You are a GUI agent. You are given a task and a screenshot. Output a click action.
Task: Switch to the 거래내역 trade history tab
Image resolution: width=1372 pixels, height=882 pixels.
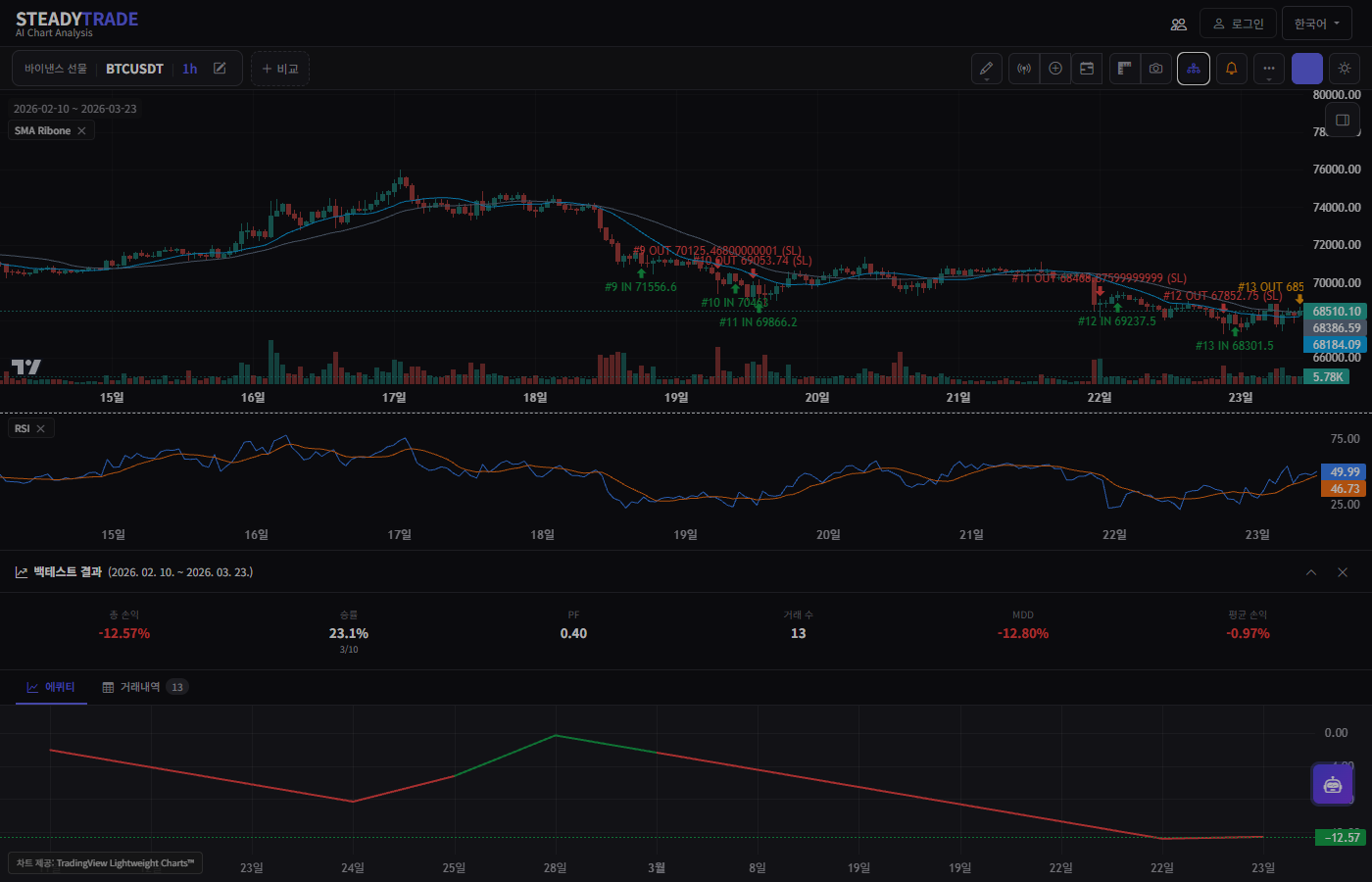click(144, 687)
